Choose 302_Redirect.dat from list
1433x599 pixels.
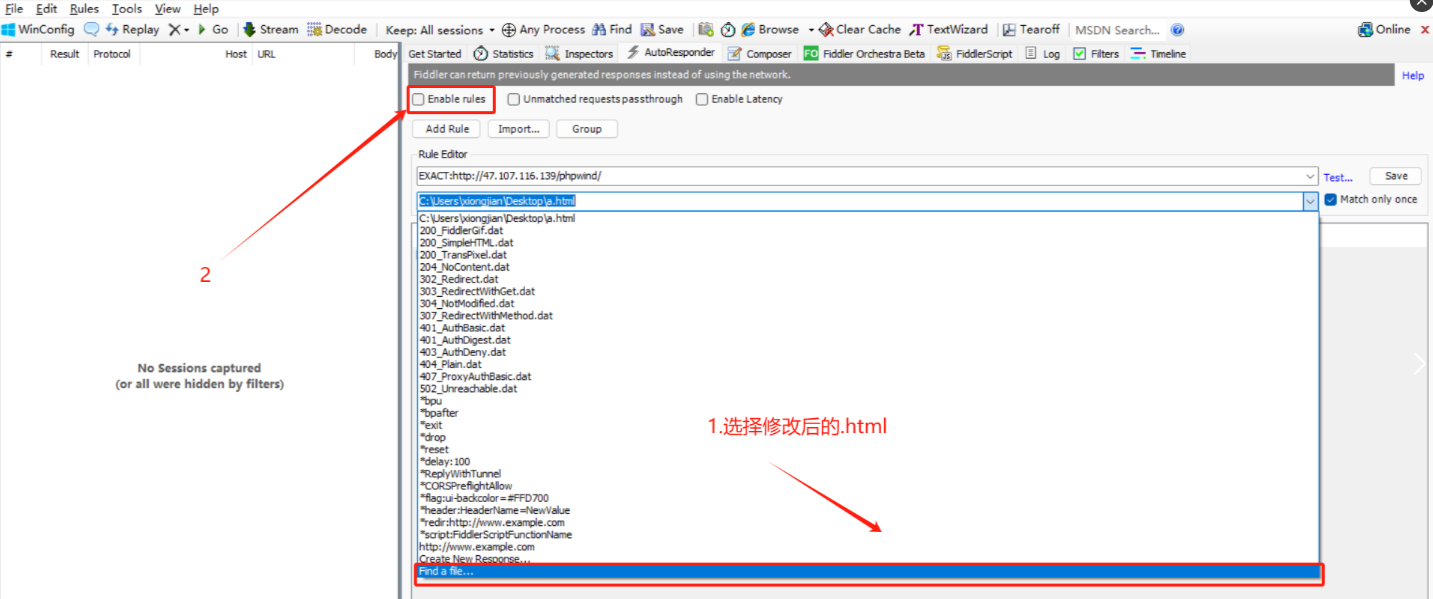pos(868,279)
